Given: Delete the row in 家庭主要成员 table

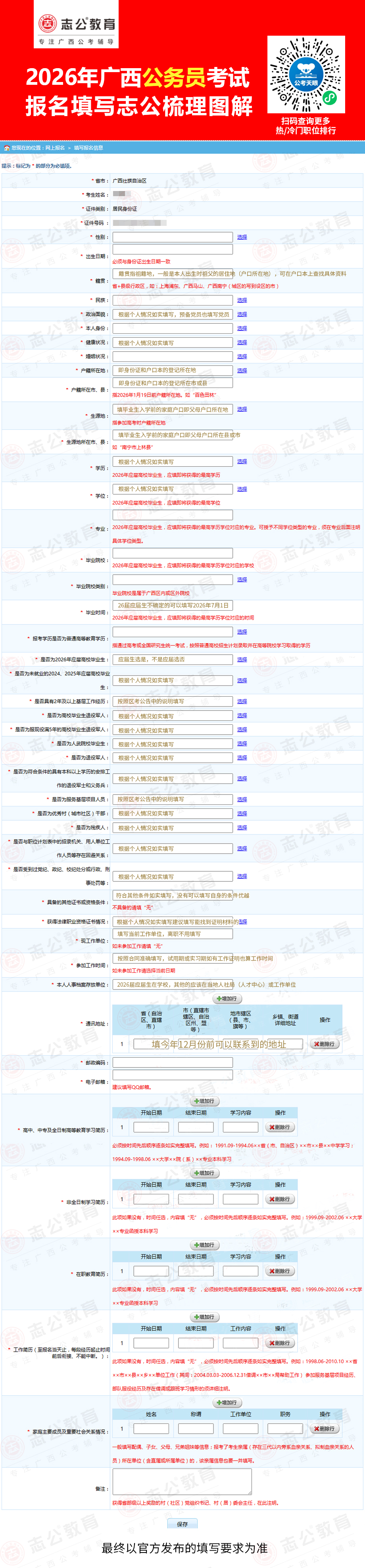Looking at the screenshot, I should 324,1429.
